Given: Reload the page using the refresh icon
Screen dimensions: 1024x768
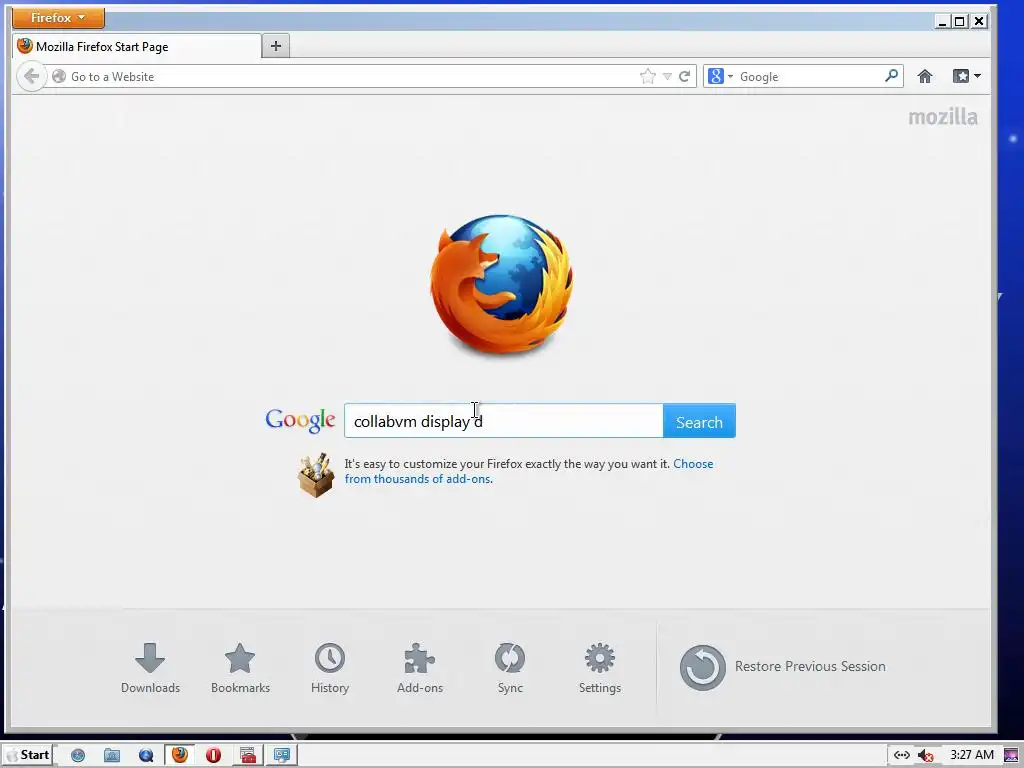Looking at the screenshot, I should 684,76.
